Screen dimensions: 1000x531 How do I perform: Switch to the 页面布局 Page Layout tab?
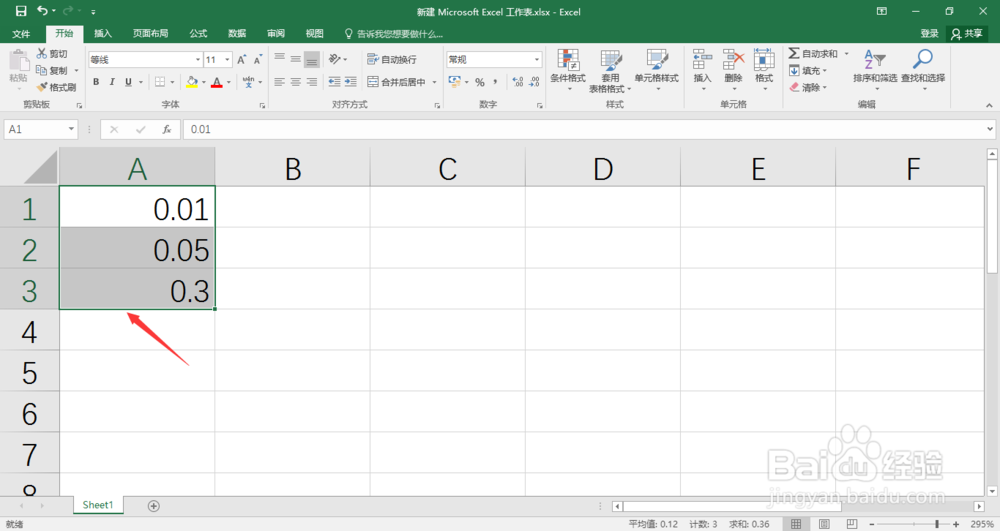[151, 33]
